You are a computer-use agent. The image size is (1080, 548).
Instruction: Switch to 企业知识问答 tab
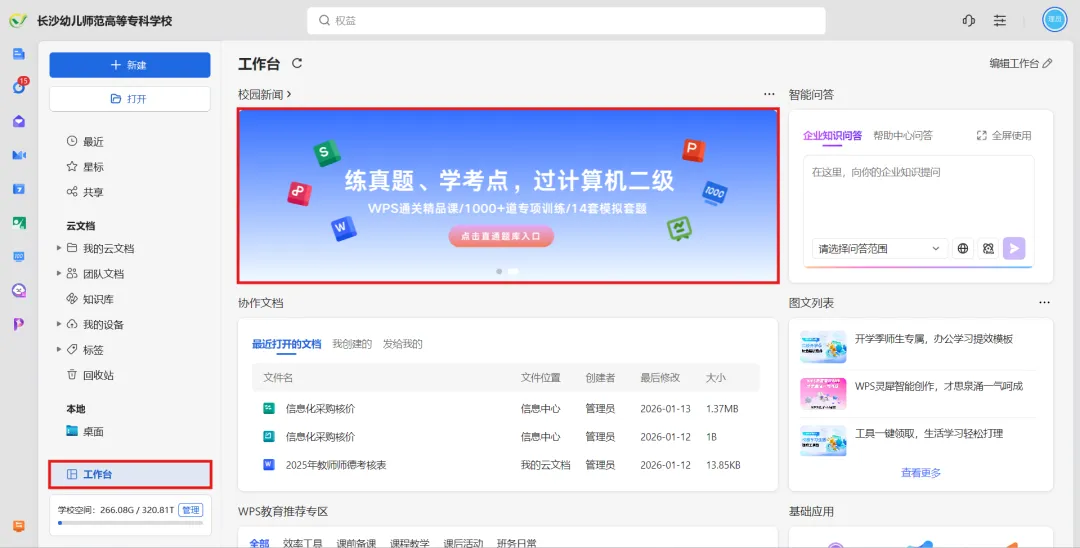832,136
